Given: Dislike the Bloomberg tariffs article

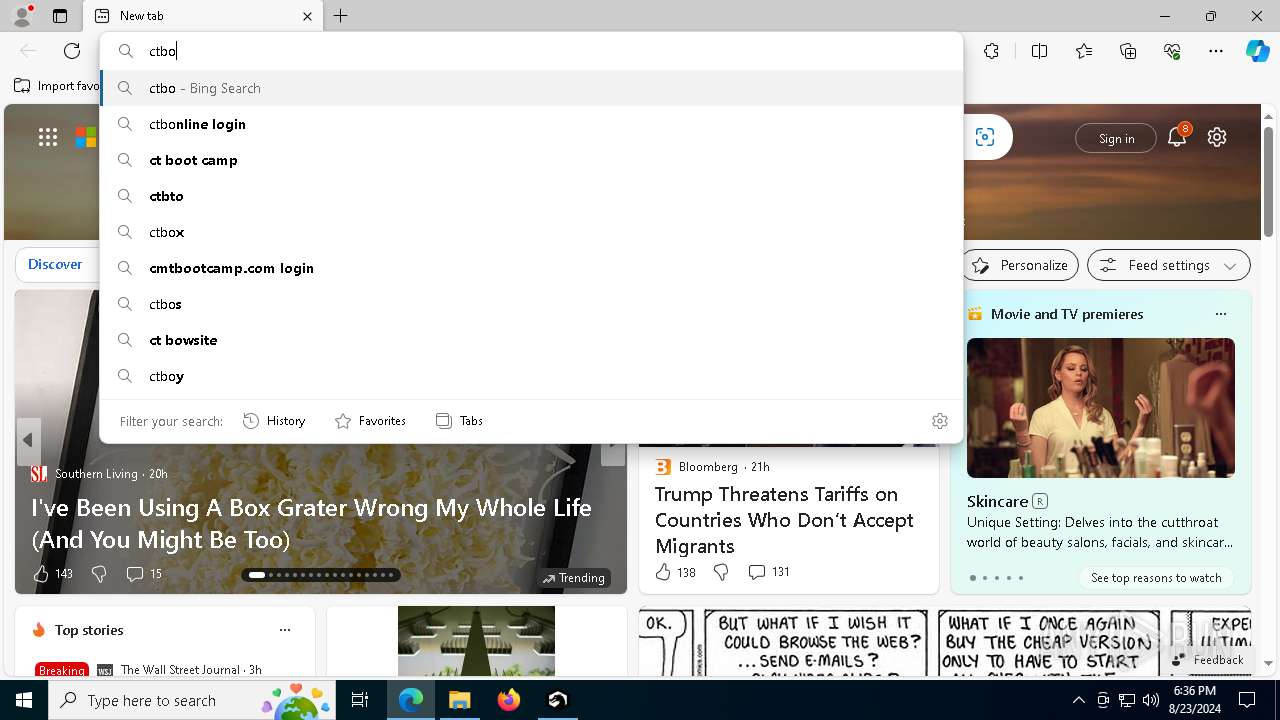Looking at the screenshot, I should tap(721, 572).
